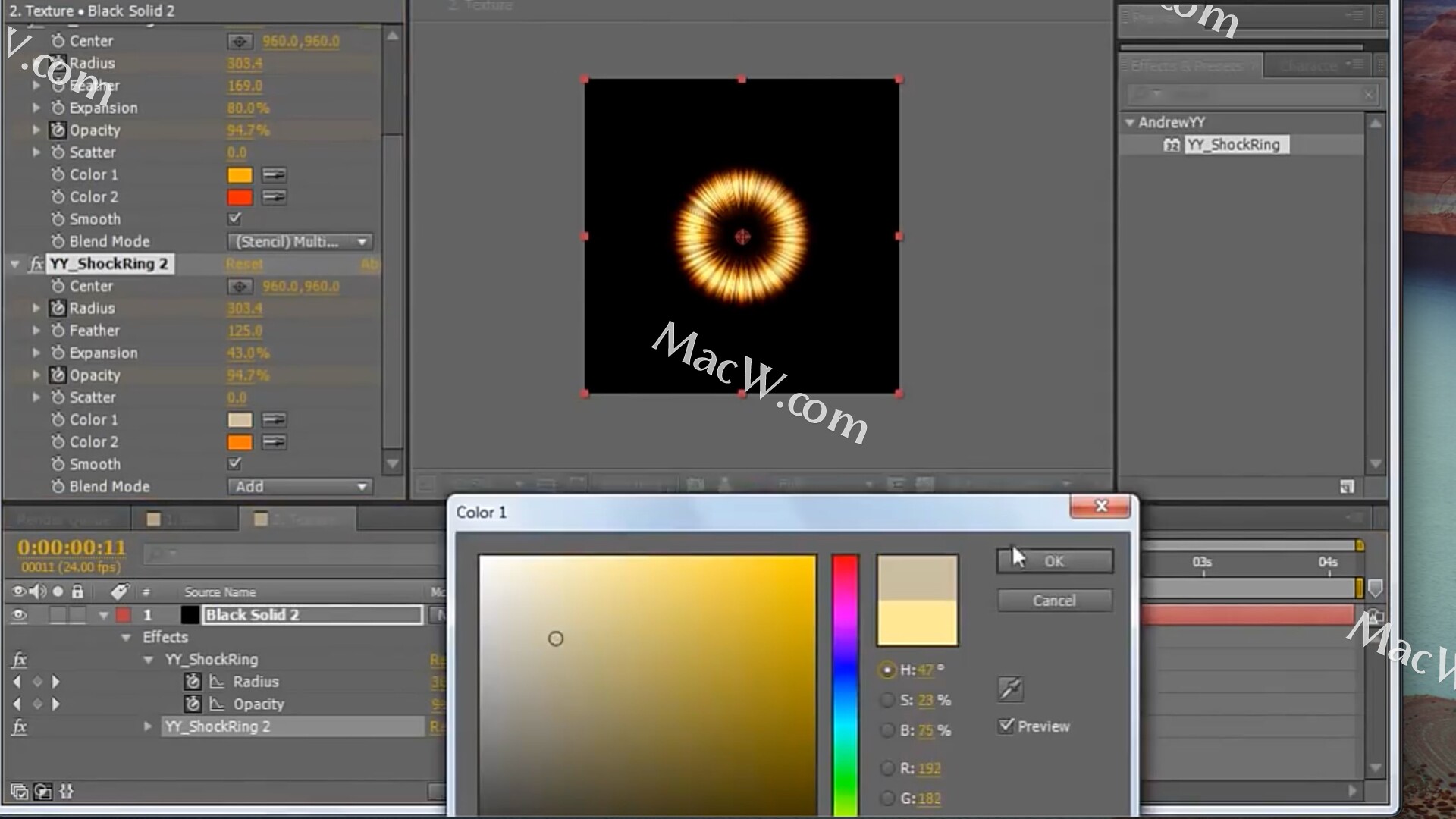Hide Black Solid 2 with the eye icon
This screenshot has height=819, width=1456.
[18, 615]
